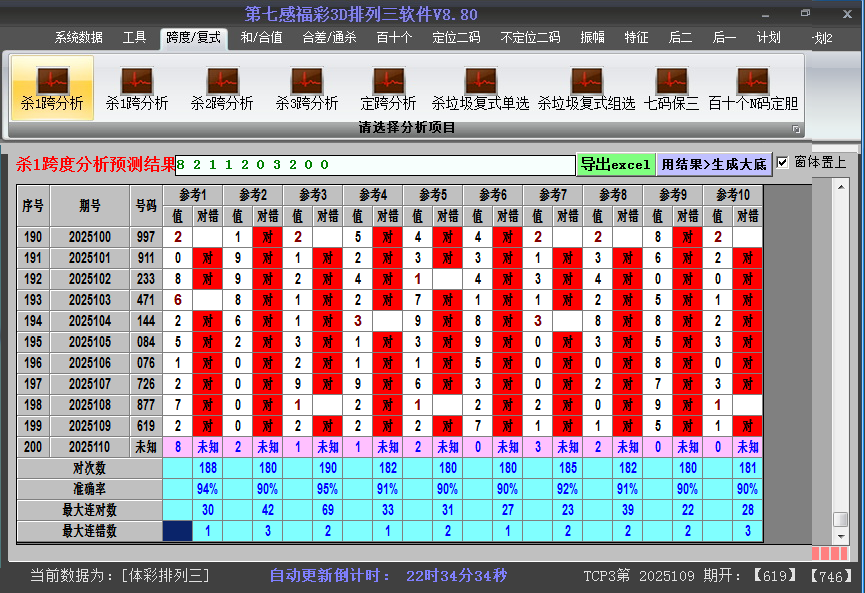
Task: Switch to the 跨度/复式 tab
Action: pos(194,38)
